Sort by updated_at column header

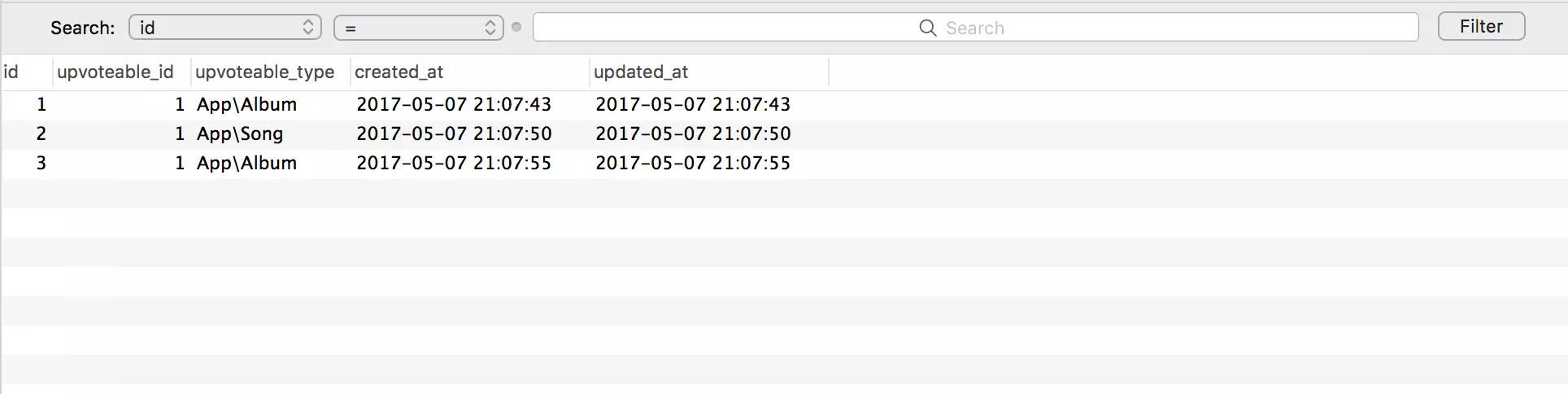(x=708, y=72)
